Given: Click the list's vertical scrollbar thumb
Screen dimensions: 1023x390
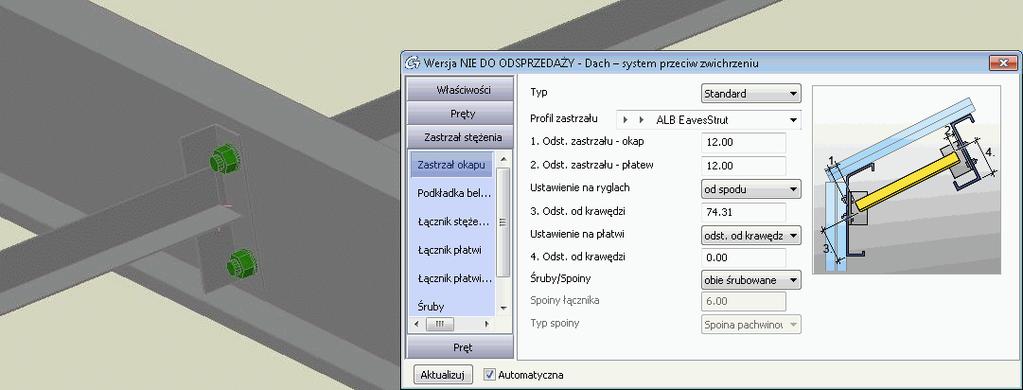Looking at the screenshot, I should point(503,222).
